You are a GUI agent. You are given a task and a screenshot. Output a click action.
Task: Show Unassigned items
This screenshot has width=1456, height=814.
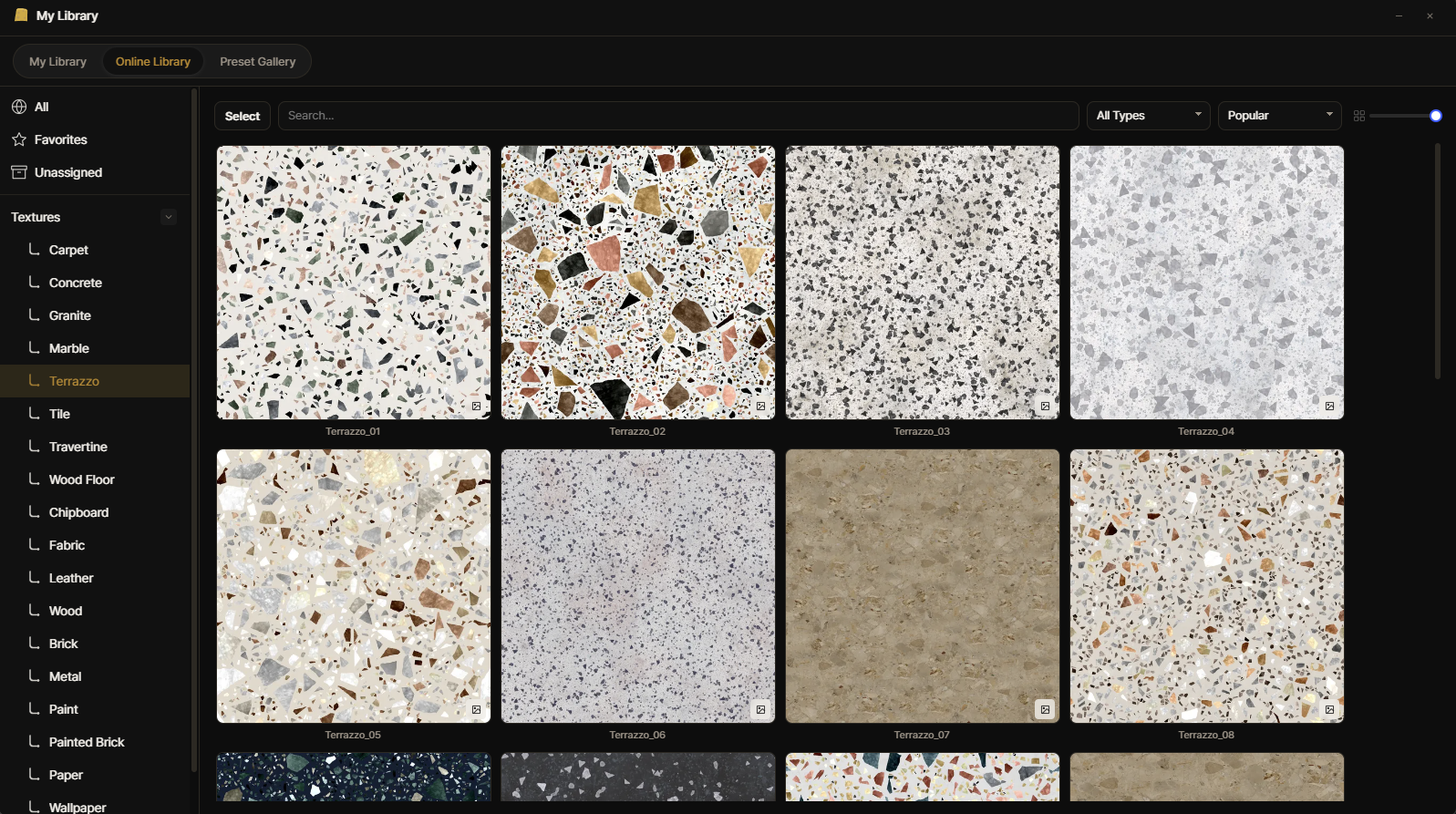click(95, 172)
